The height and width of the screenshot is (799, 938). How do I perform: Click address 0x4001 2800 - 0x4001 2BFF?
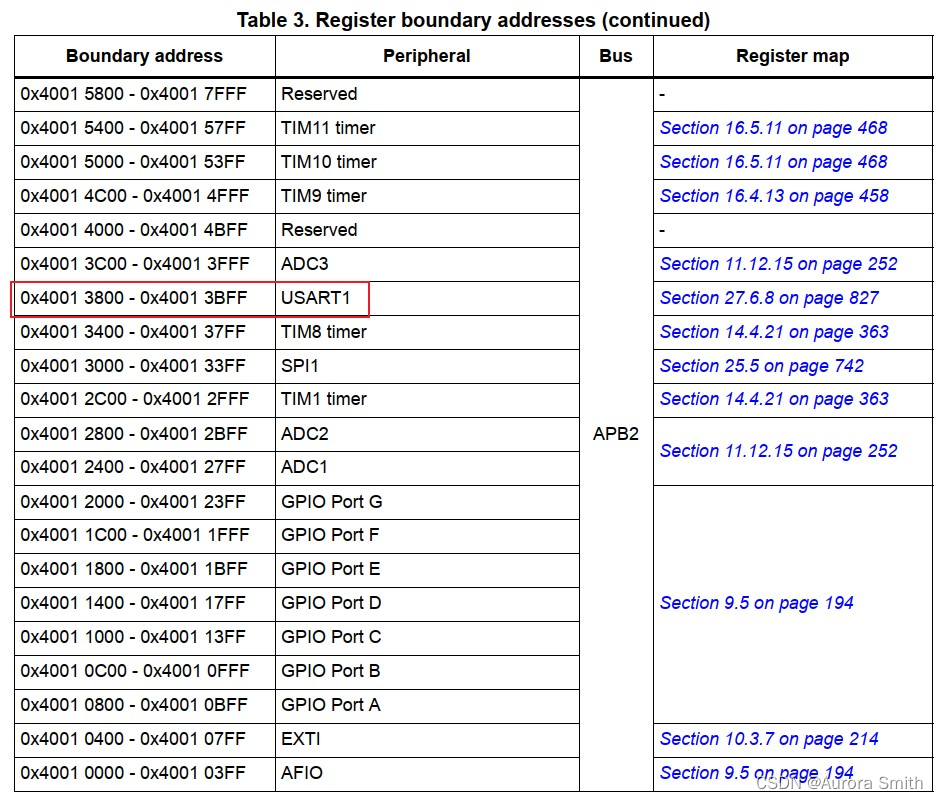tap(133, 434)
